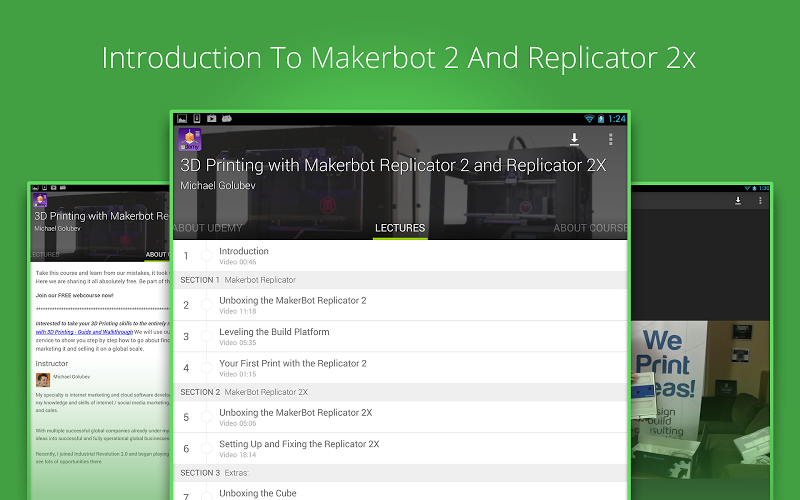Open the overflow menu in right screen
800x500 pixels.
tap(760, 201)
